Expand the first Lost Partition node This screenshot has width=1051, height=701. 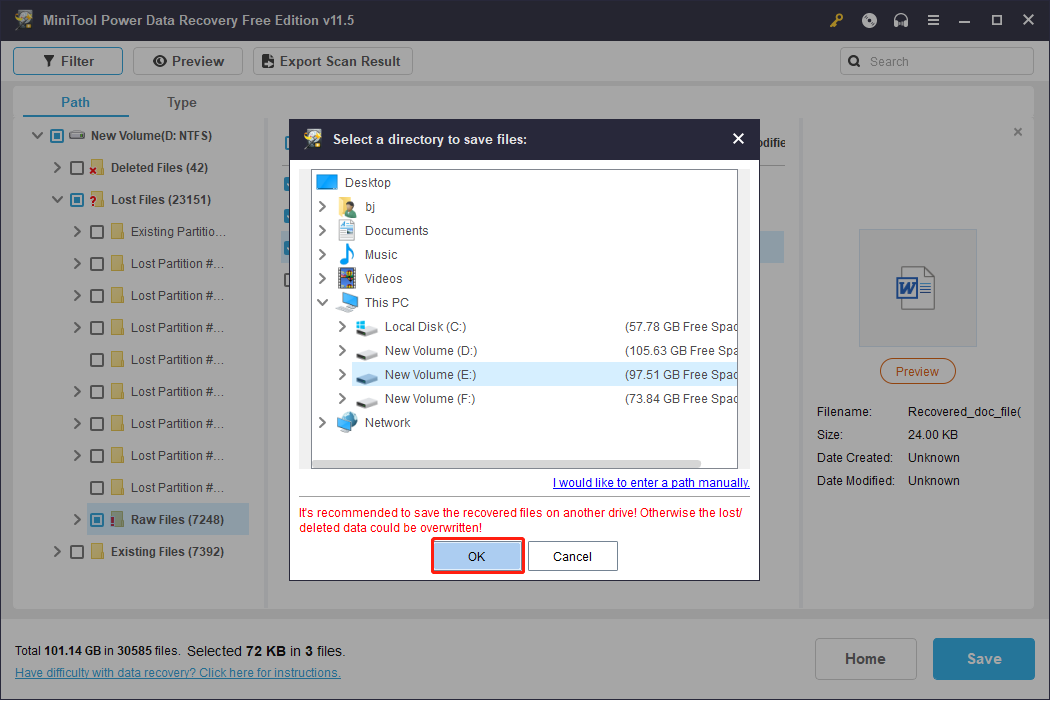click(x=76, y=263)
